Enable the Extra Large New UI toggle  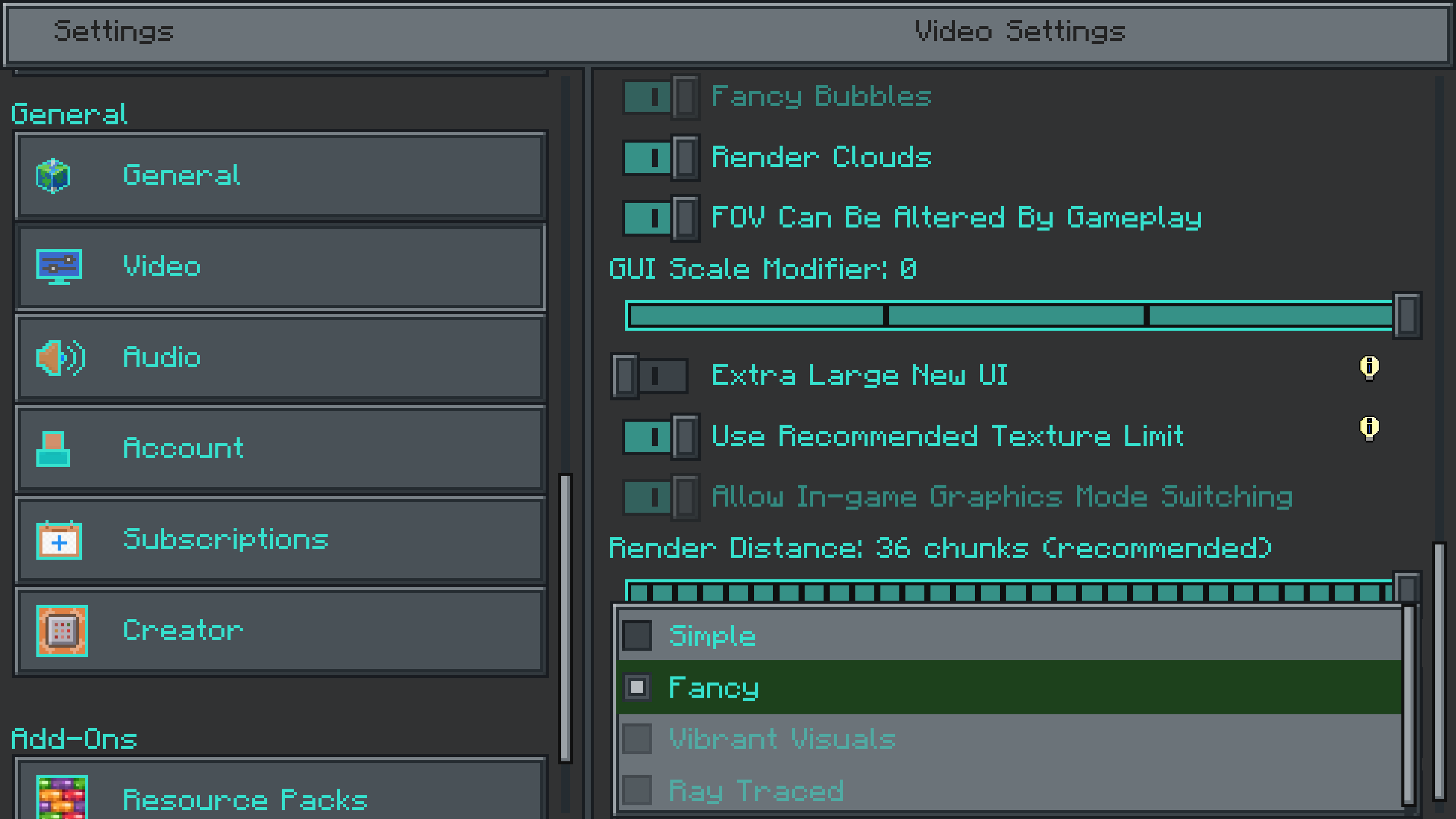649,376
